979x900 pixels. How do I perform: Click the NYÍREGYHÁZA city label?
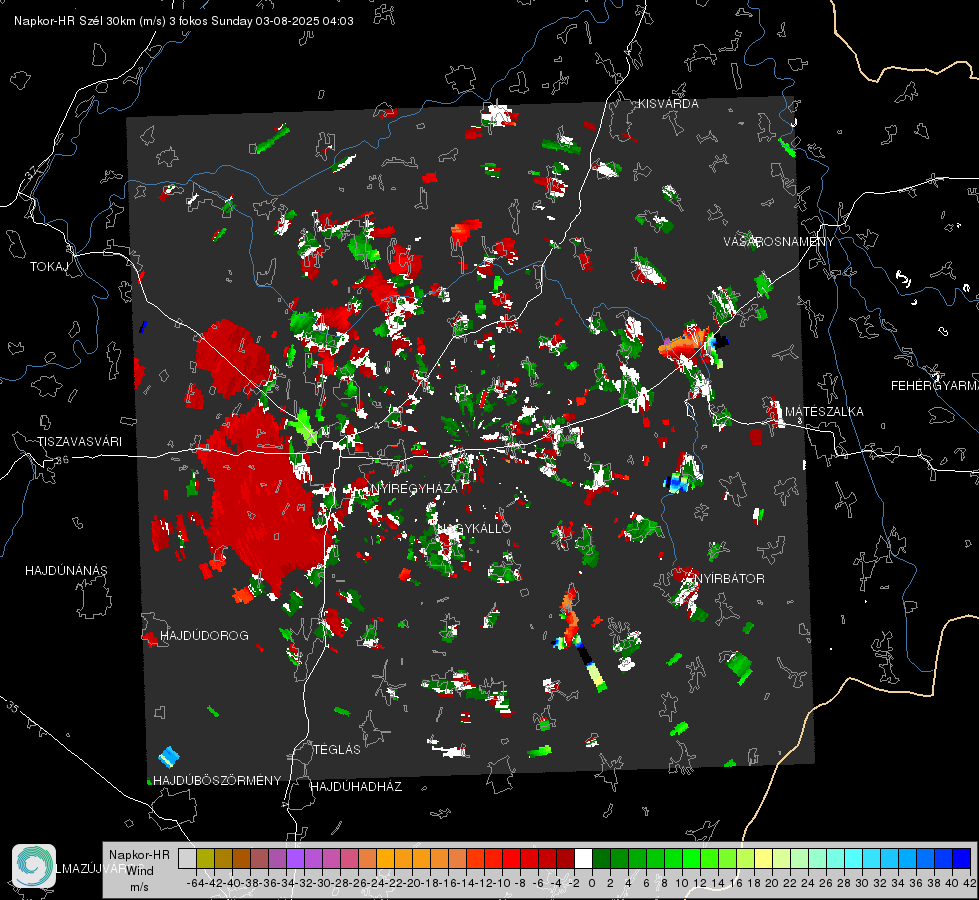414,488
